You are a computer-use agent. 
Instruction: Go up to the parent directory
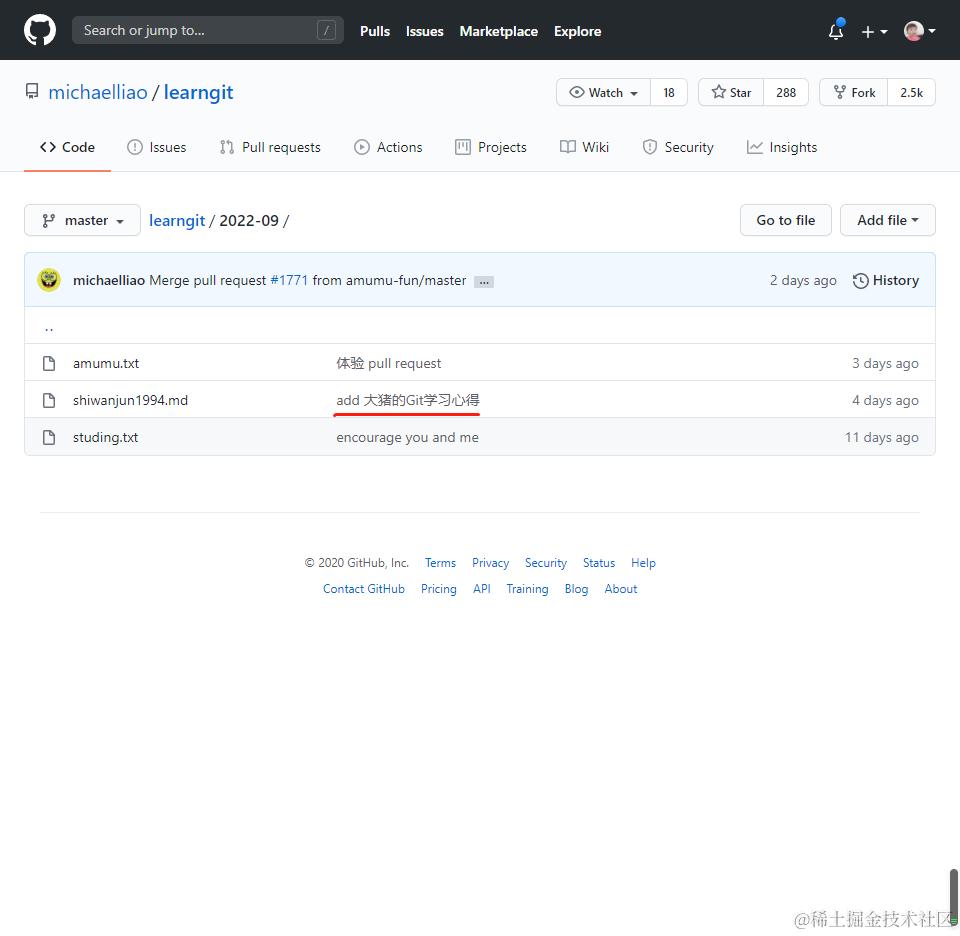(x=49, y=329)
